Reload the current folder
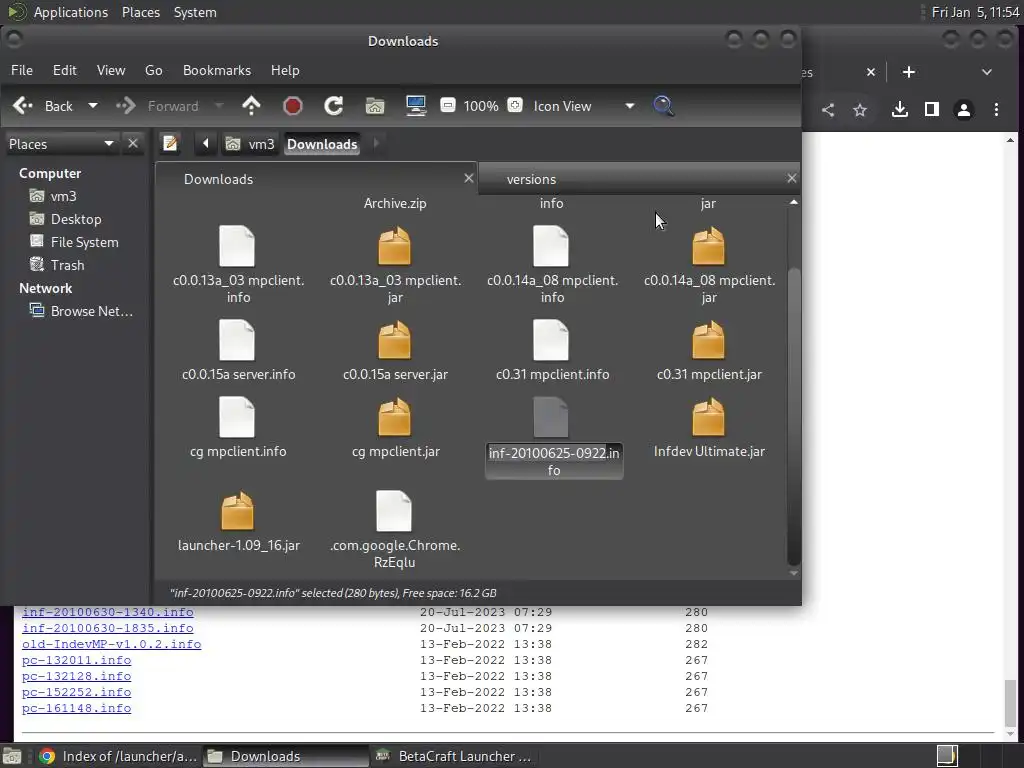This screenshot has height=768, width=1024. click(334, 106)
